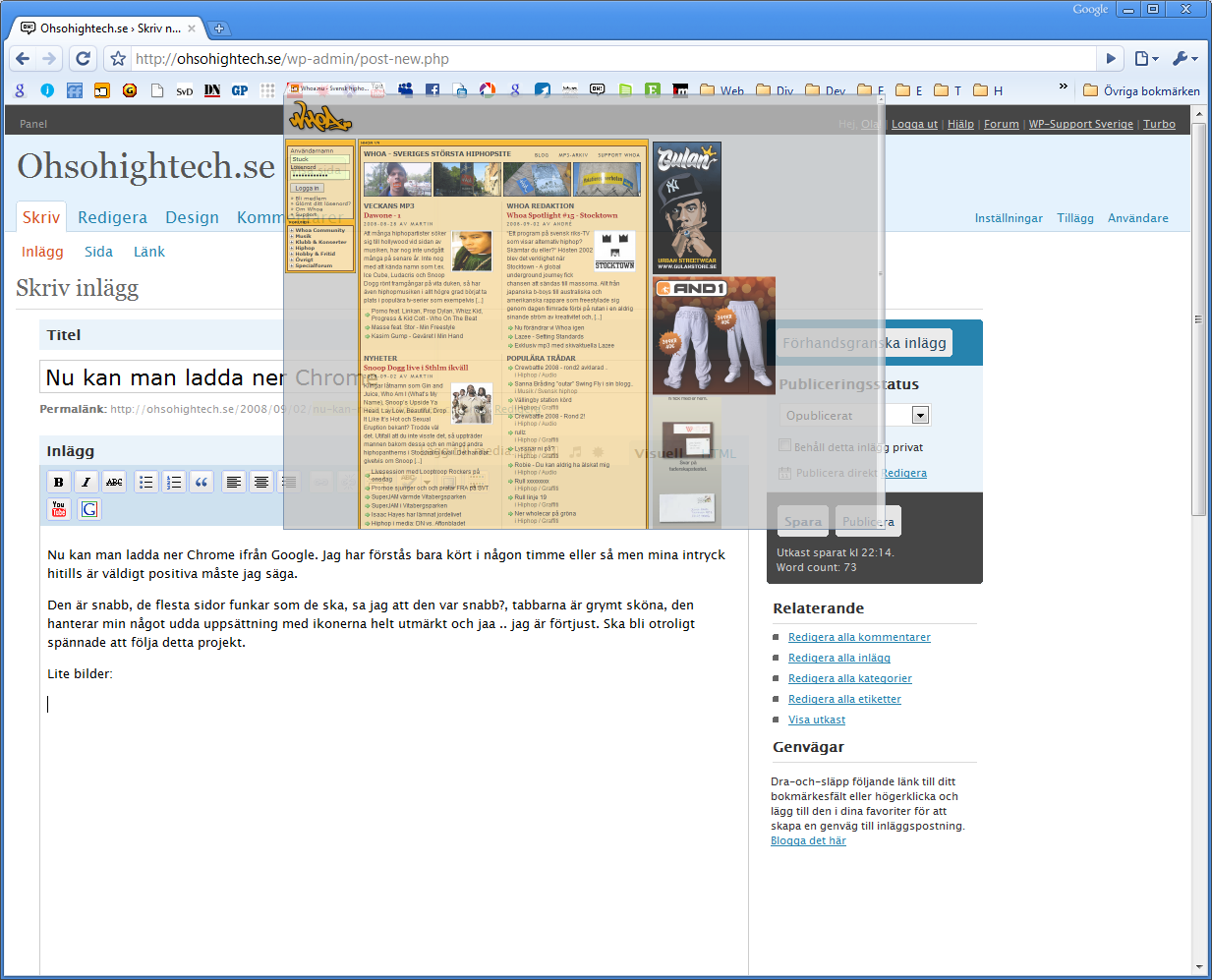The image size is (1212, 980).
Task: Bookmark this page with the star
Action: [118, 59]
